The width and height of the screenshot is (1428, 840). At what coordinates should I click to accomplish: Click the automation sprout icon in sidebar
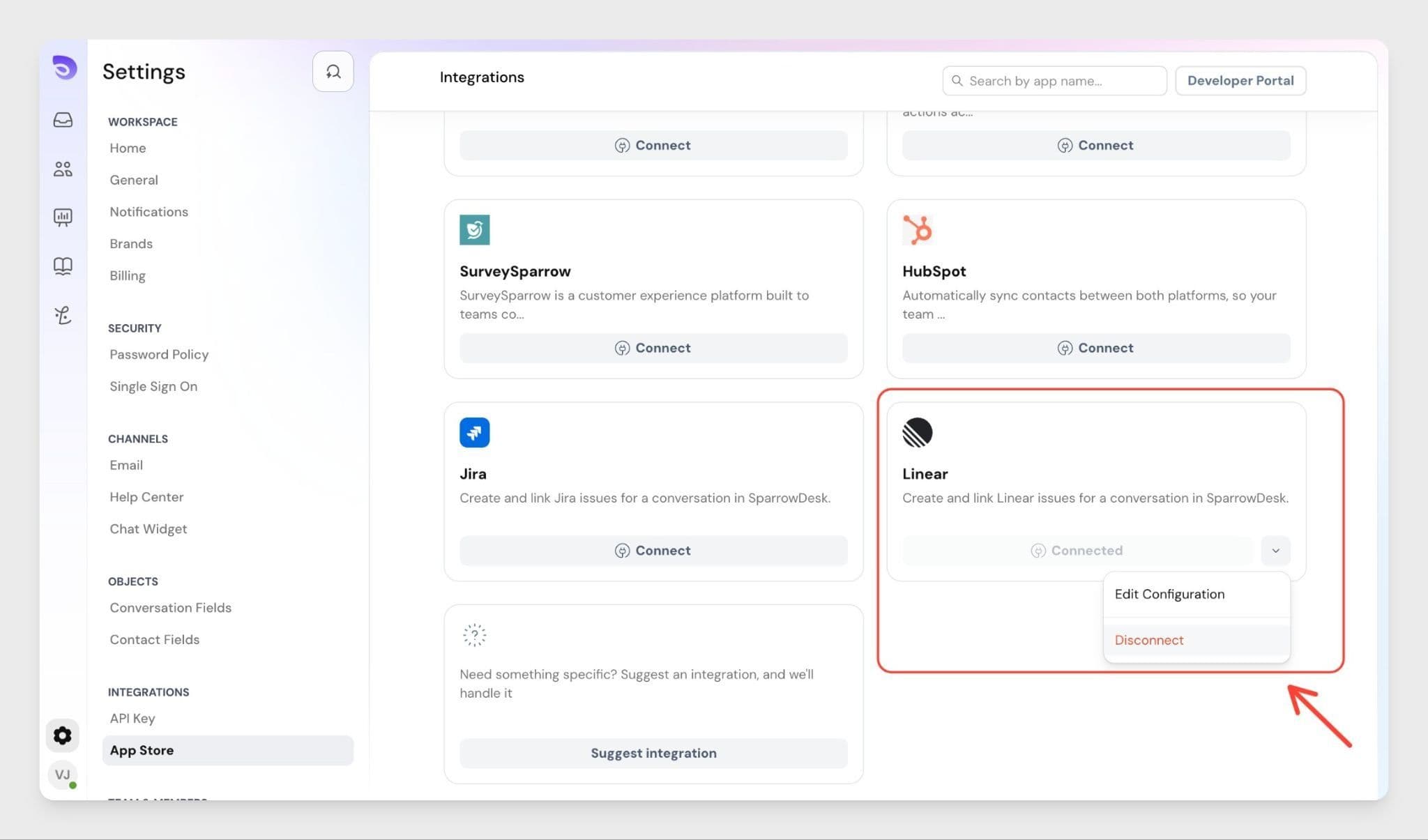click(x=63, y=315)
